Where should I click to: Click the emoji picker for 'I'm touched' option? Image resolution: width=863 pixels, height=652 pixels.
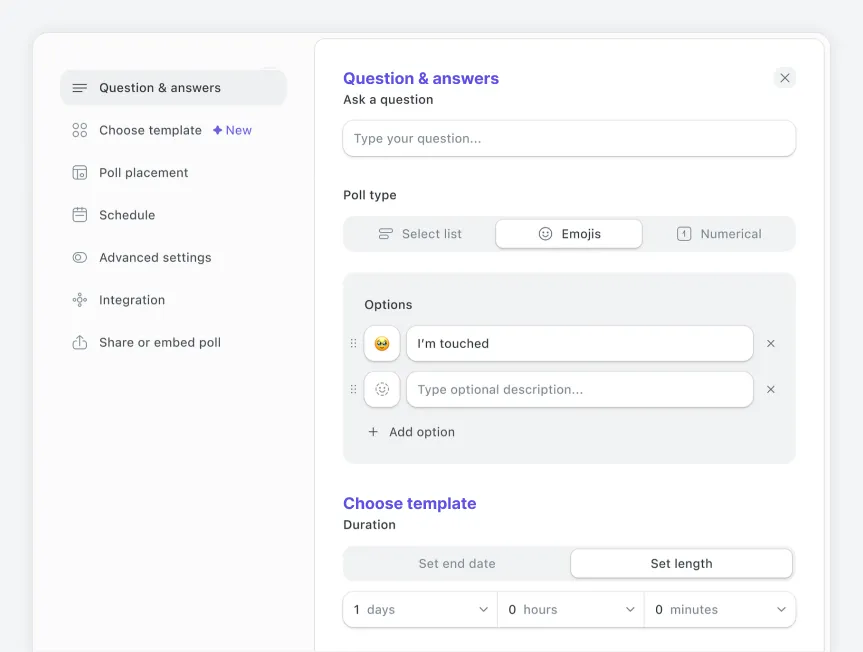pos(382,343)
